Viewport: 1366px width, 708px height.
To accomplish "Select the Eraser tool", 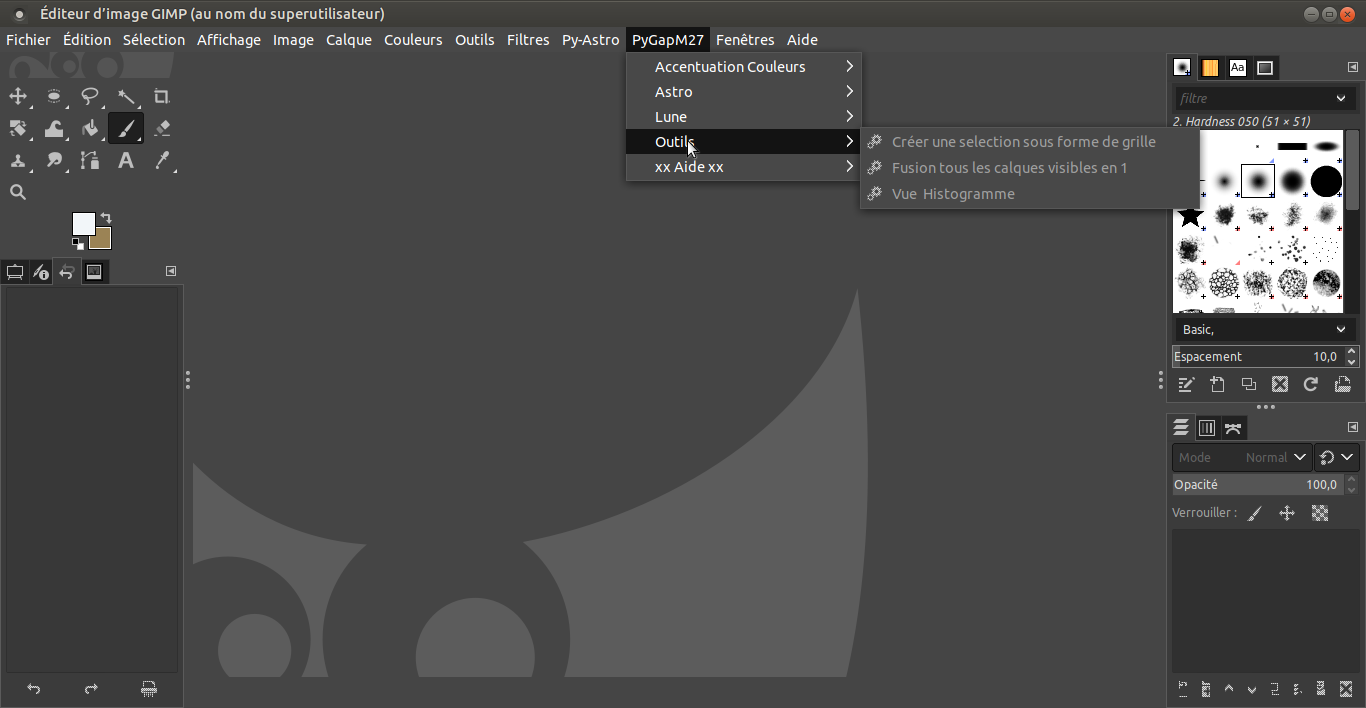I will coord(162,129).
